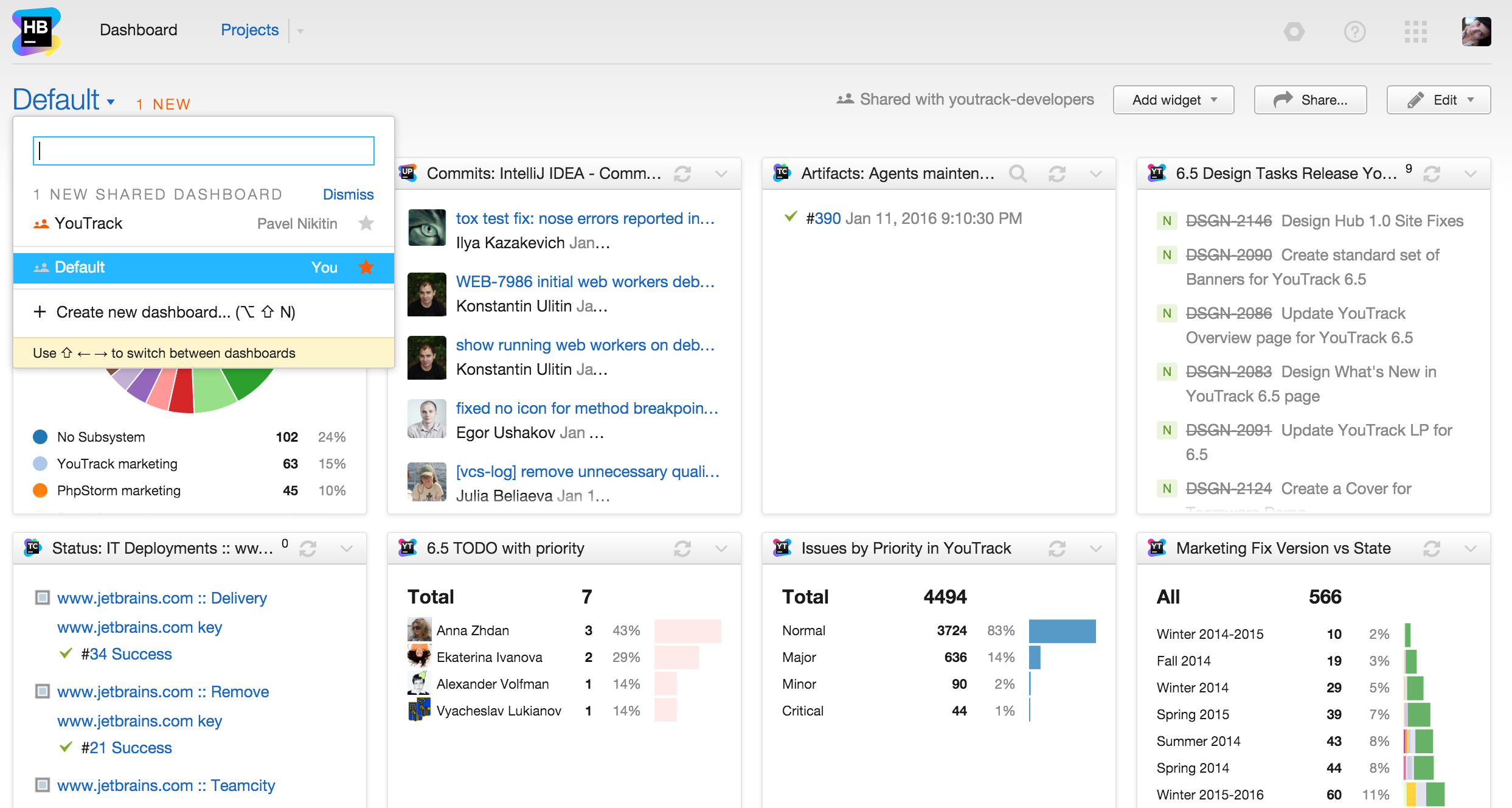Open commit 'tox test fix: nose errors reported'
The width and height of the screenshot is (1512, 808).
coord(585,218)
